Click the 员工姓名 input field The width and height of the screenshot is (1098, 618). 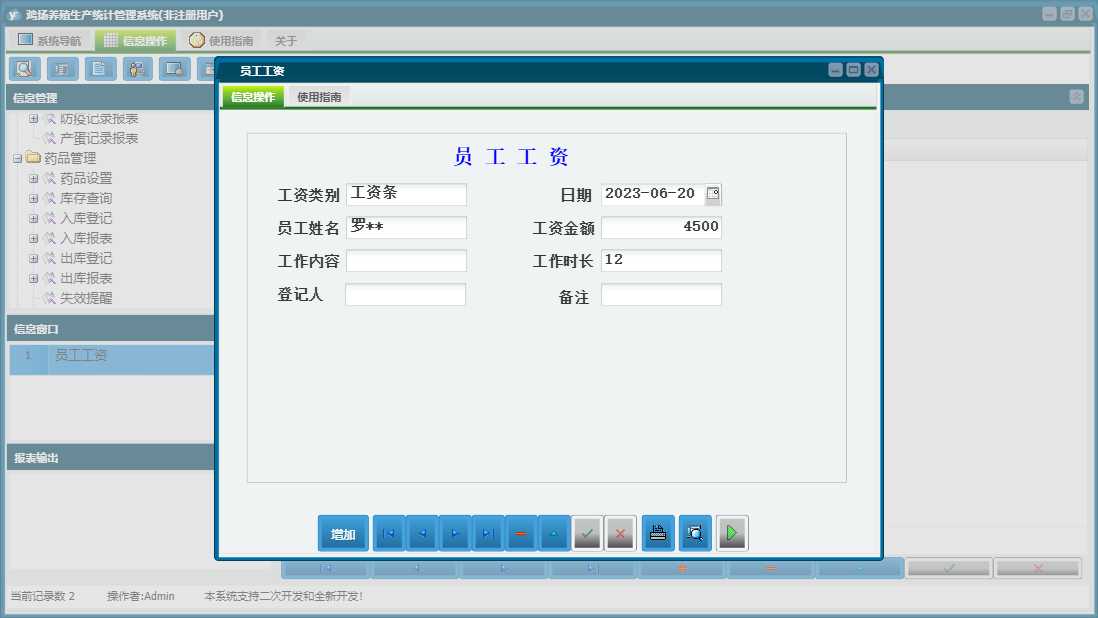[406, 227]
